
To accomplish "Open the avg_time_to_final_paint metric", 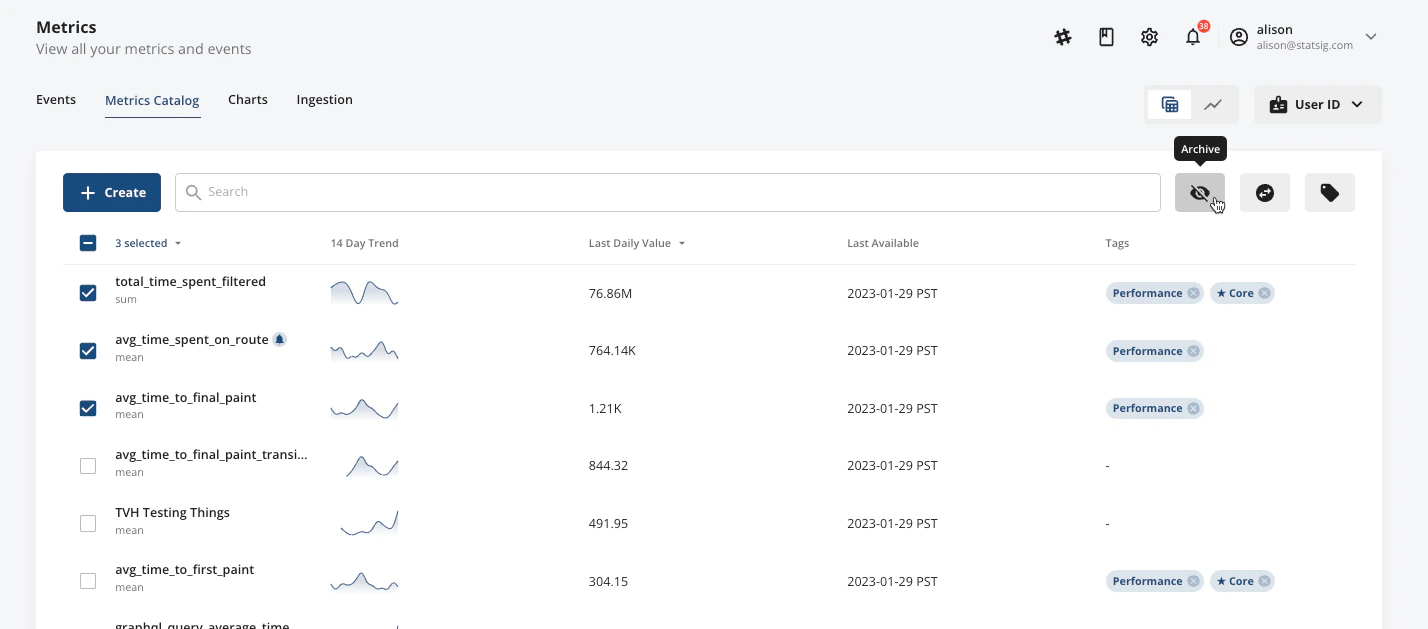I will point(186,397).
